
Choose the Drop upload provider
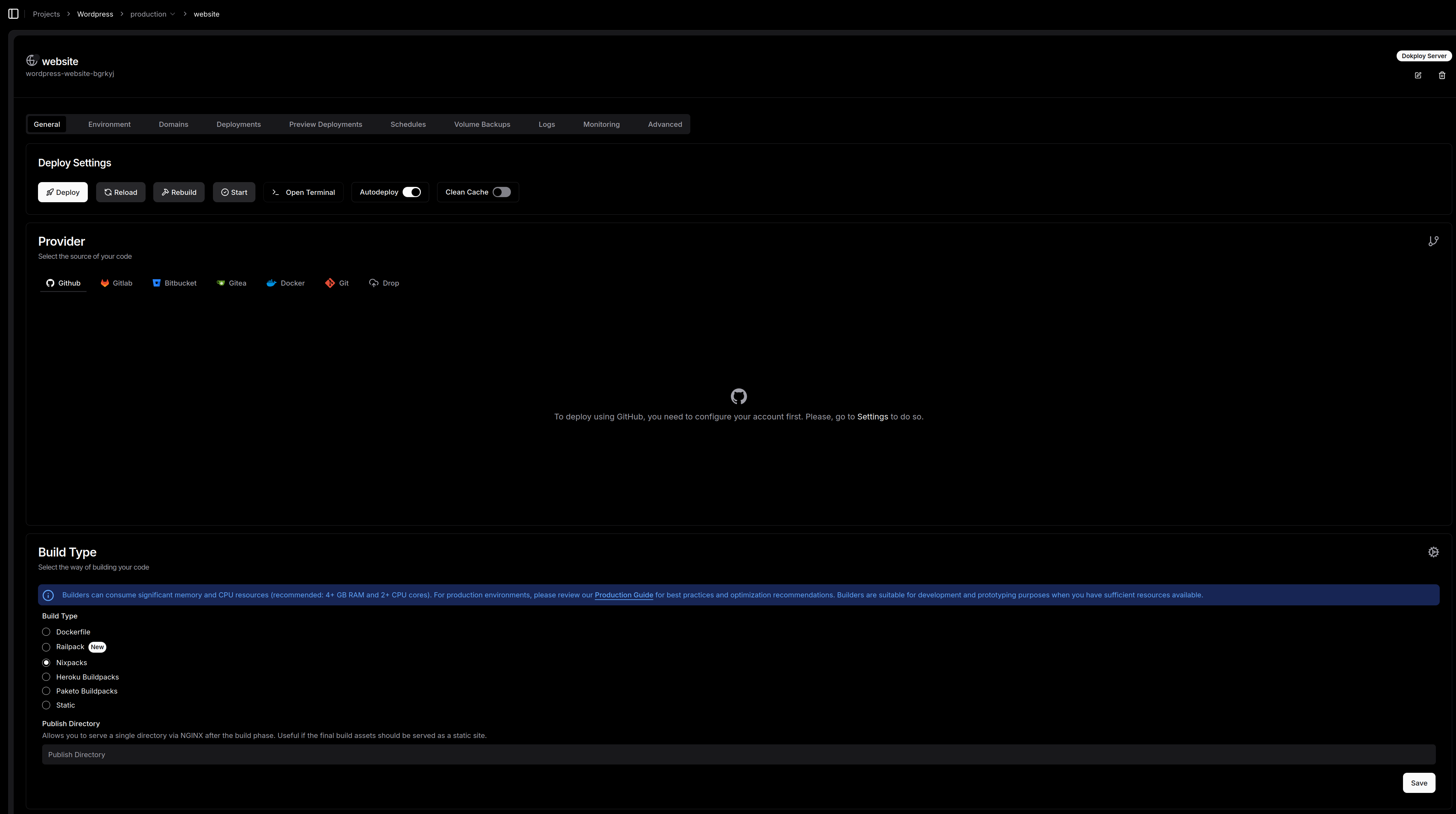coord(384,283)
